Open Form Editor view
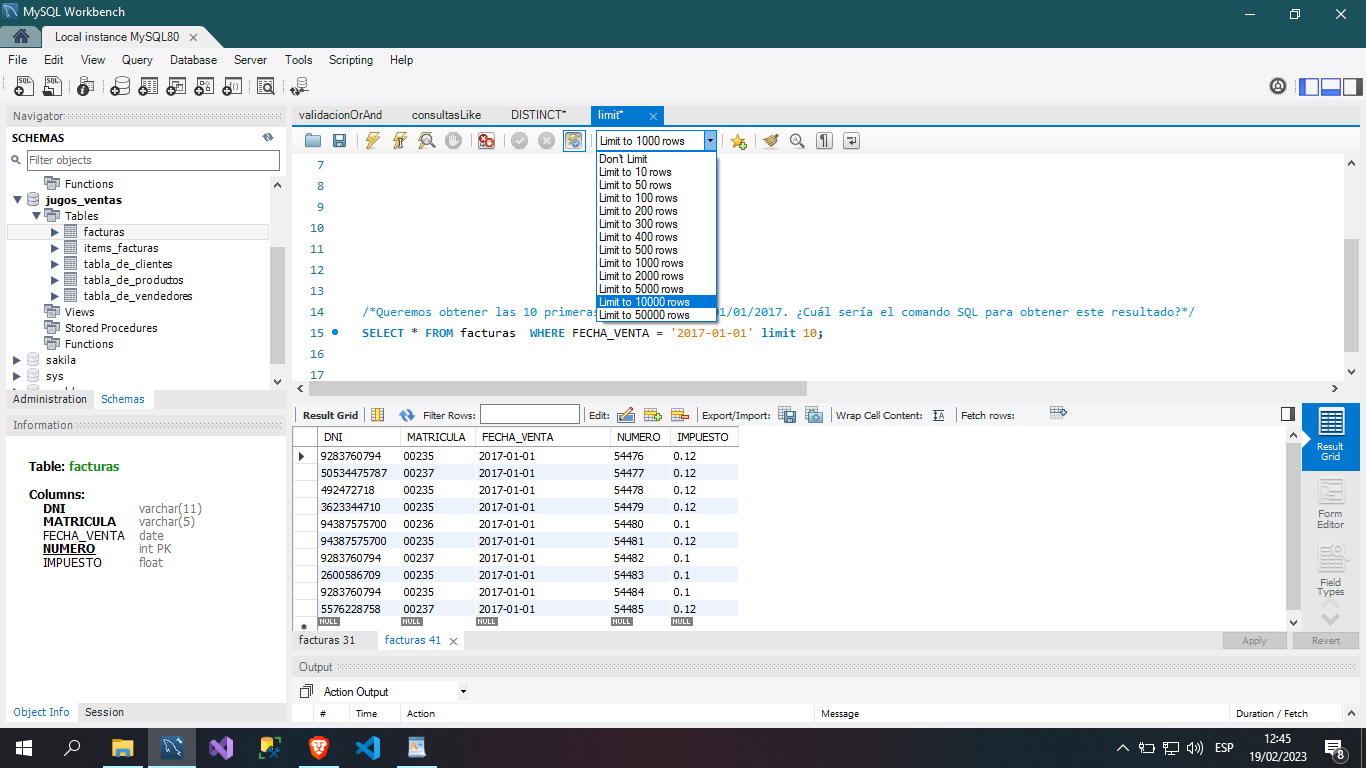The height and width of the screenshot is (768, 1366). (x=1330, y=503)
